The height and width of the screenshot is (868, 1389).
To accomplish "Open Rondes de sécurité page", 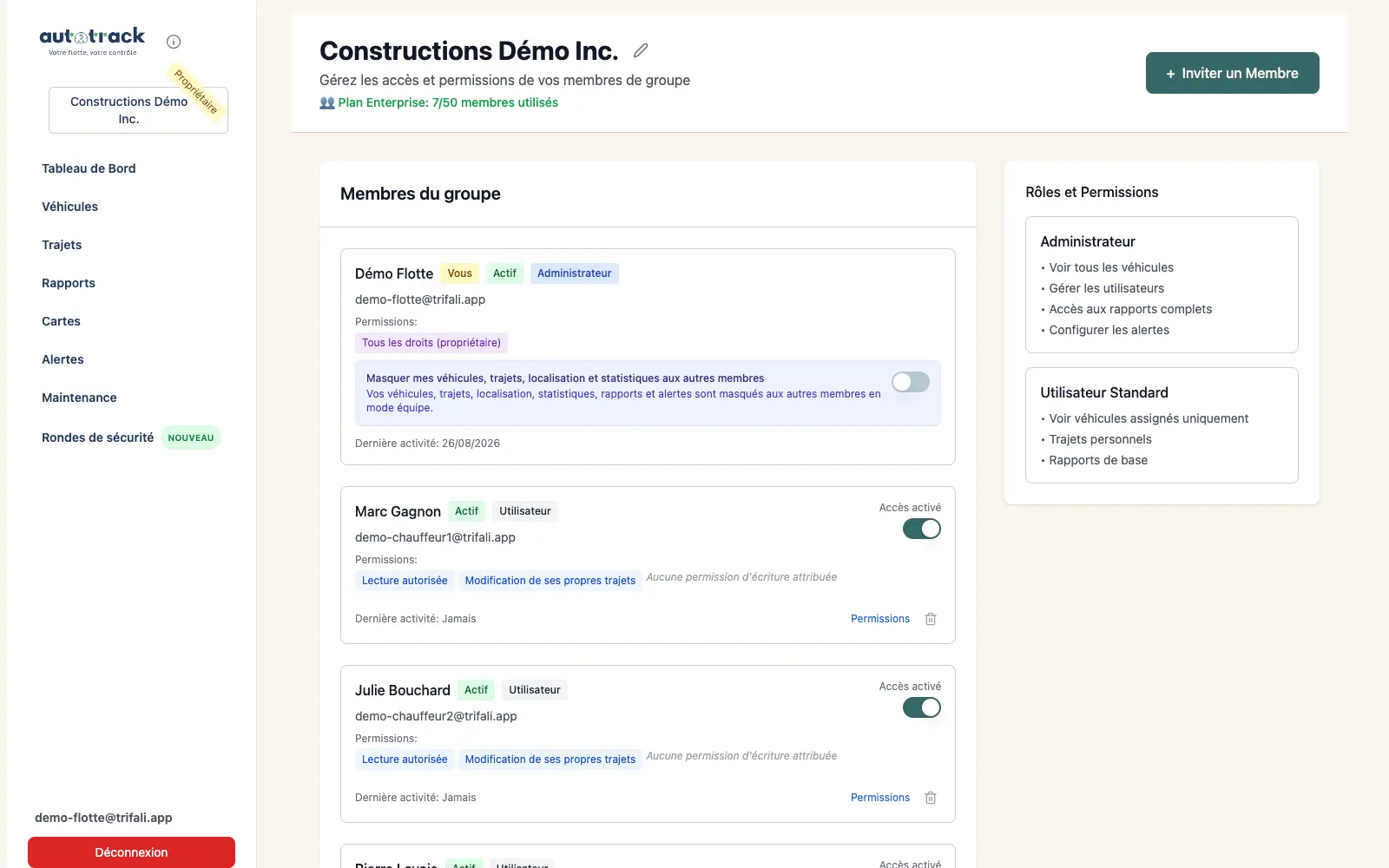I will [x=97, y=437].
